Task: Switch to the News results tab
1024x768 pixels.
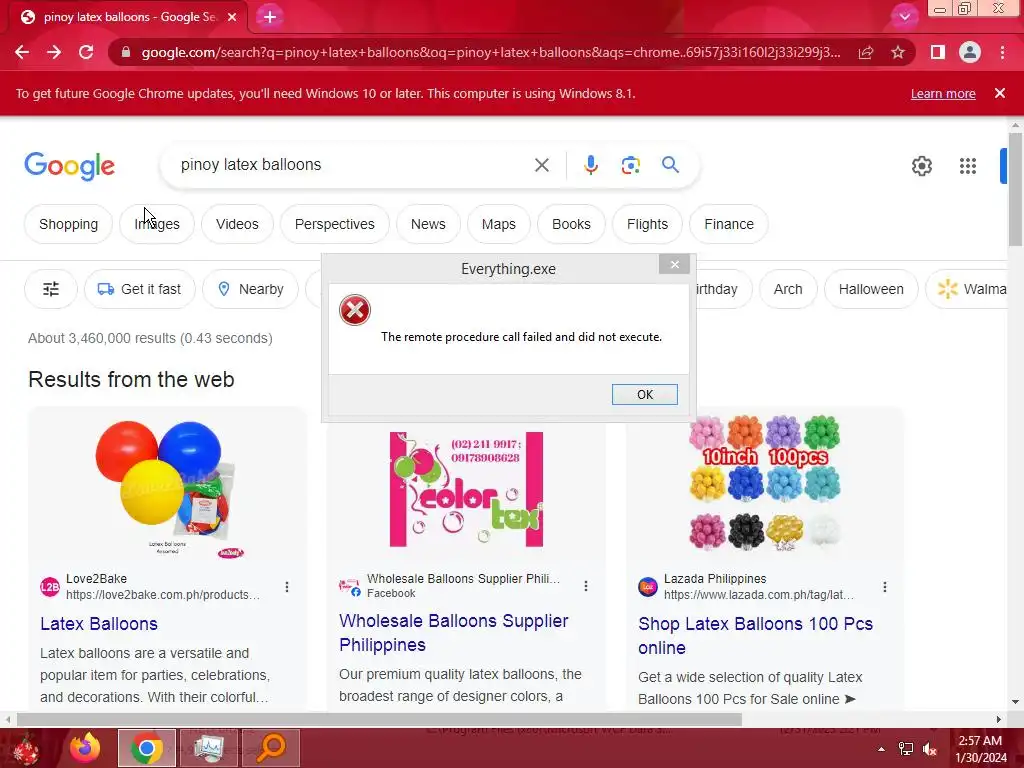Action: (x=428, y=224)
